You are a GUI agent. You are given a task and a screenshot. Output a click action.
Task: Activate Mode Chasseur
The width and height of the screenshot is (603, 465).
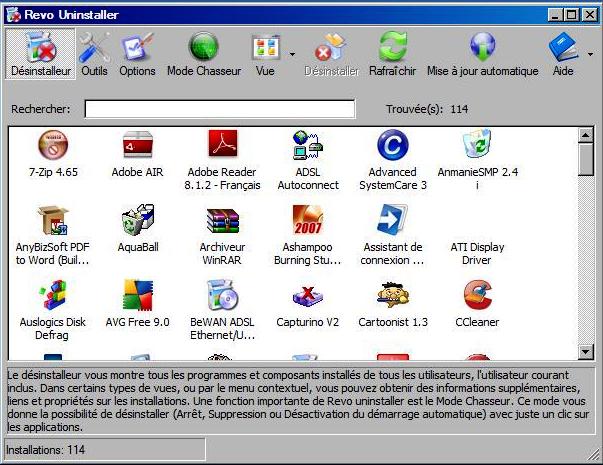coord(204,54)
